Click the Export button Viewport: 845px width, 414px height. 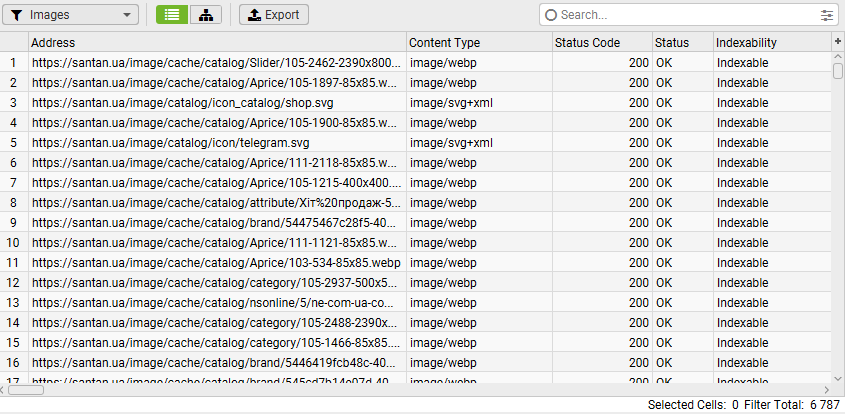(x=273, y=15)
